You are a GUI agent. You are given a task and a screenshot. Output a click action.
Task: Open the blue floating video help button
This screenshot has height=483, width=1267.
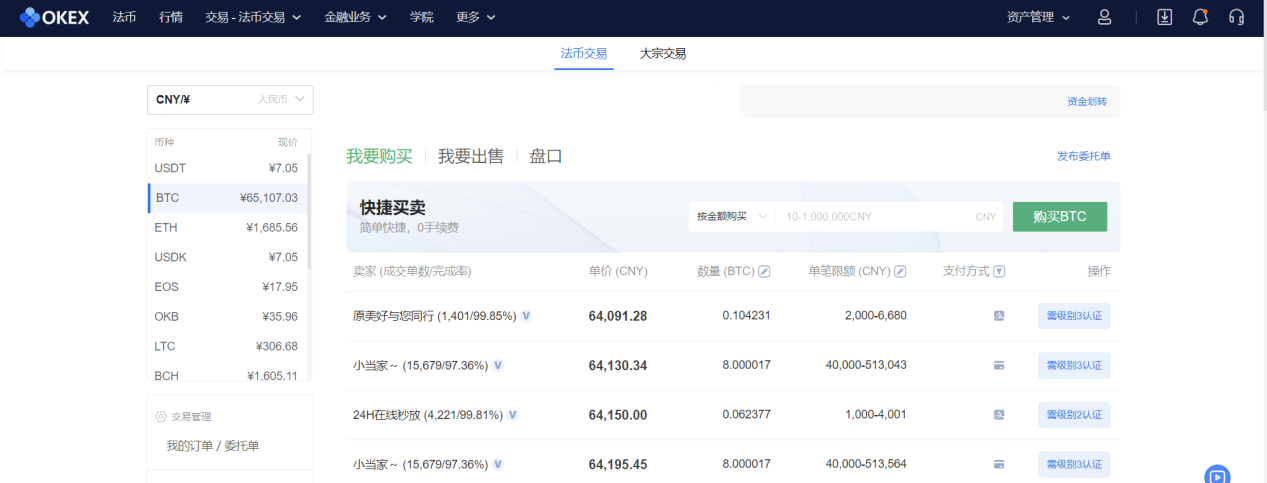[x=1217, y=474]
